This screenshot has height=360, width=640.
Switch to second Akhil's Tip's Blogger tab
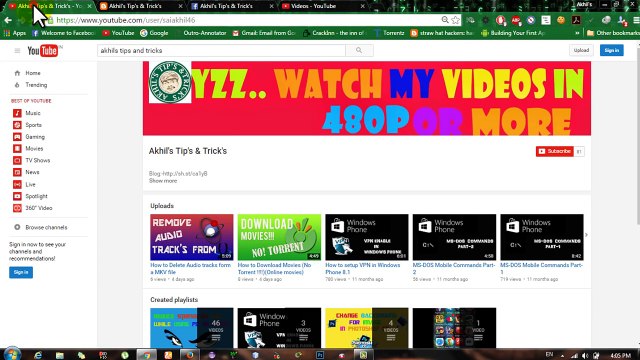(x=140, y=6)
